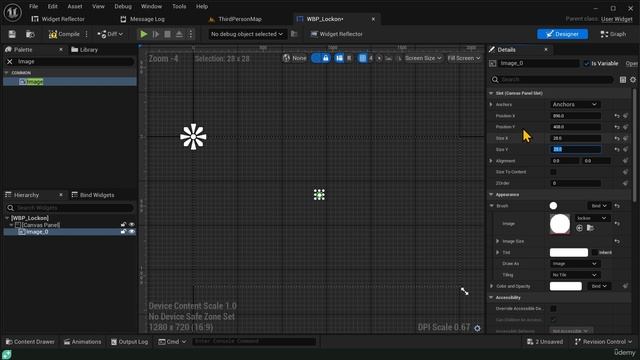Reset Position X to default arrow
This screenshot has width=640, height=360.
point(617,116)
